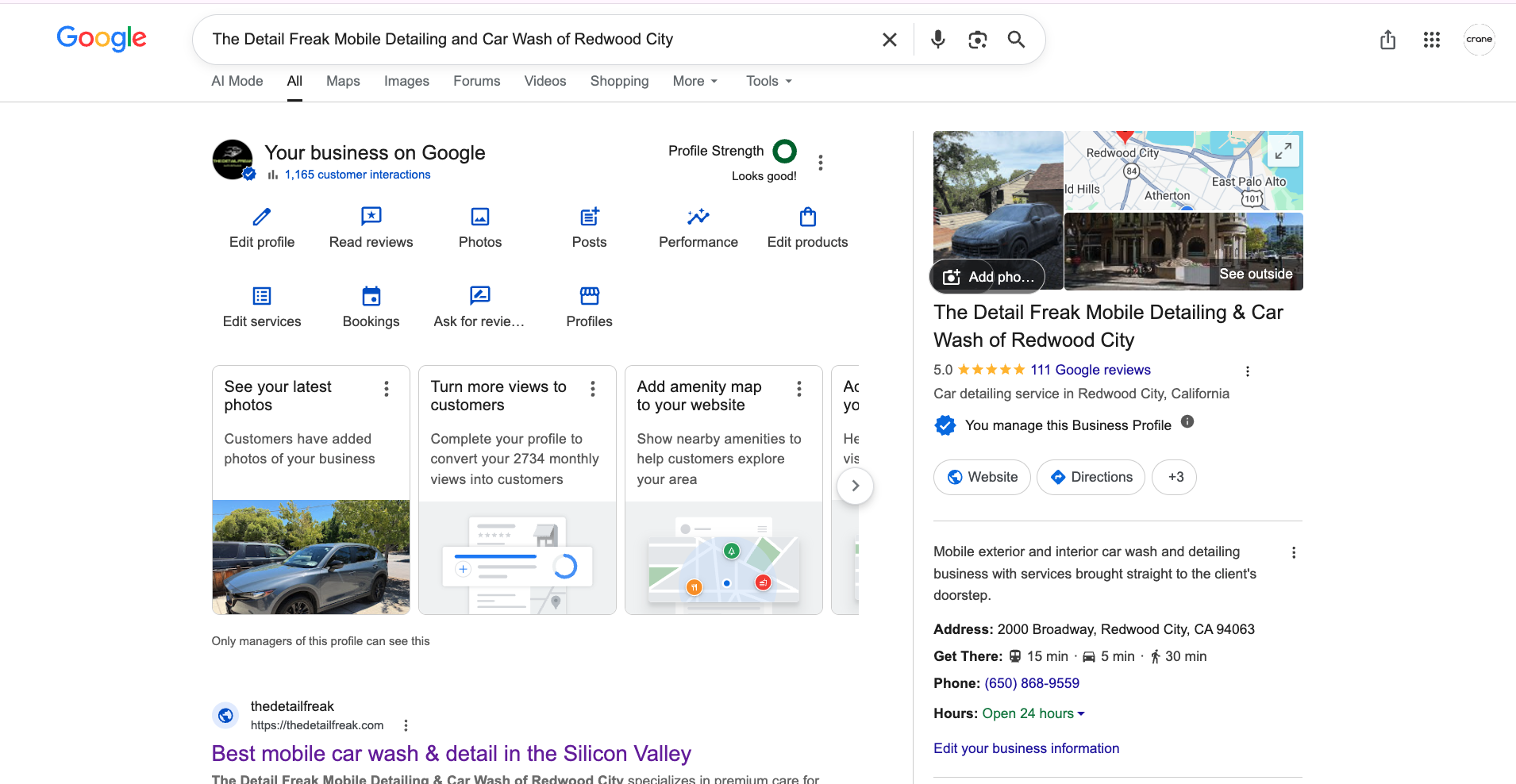Open Read reviews icon
The width and height of the screenshot is (1516, 784).
coord(371,217)
